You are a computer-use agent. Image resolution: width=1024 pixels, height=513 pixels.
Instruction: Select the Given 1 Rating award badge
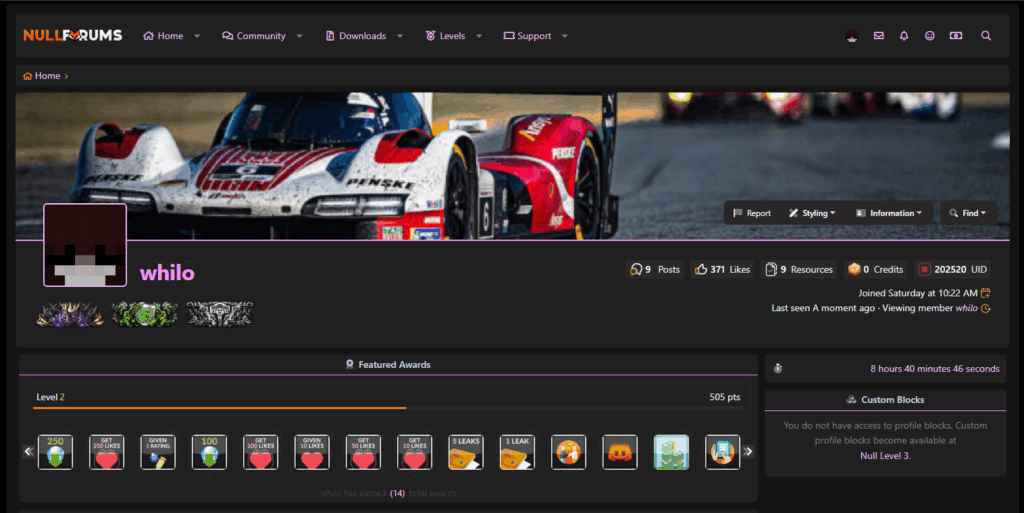158,452
